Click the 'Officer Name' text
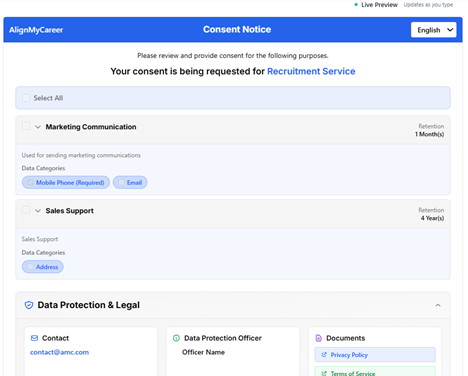Image resolution: width=468 pixels, height=376 pixels. tap(203, 352)
